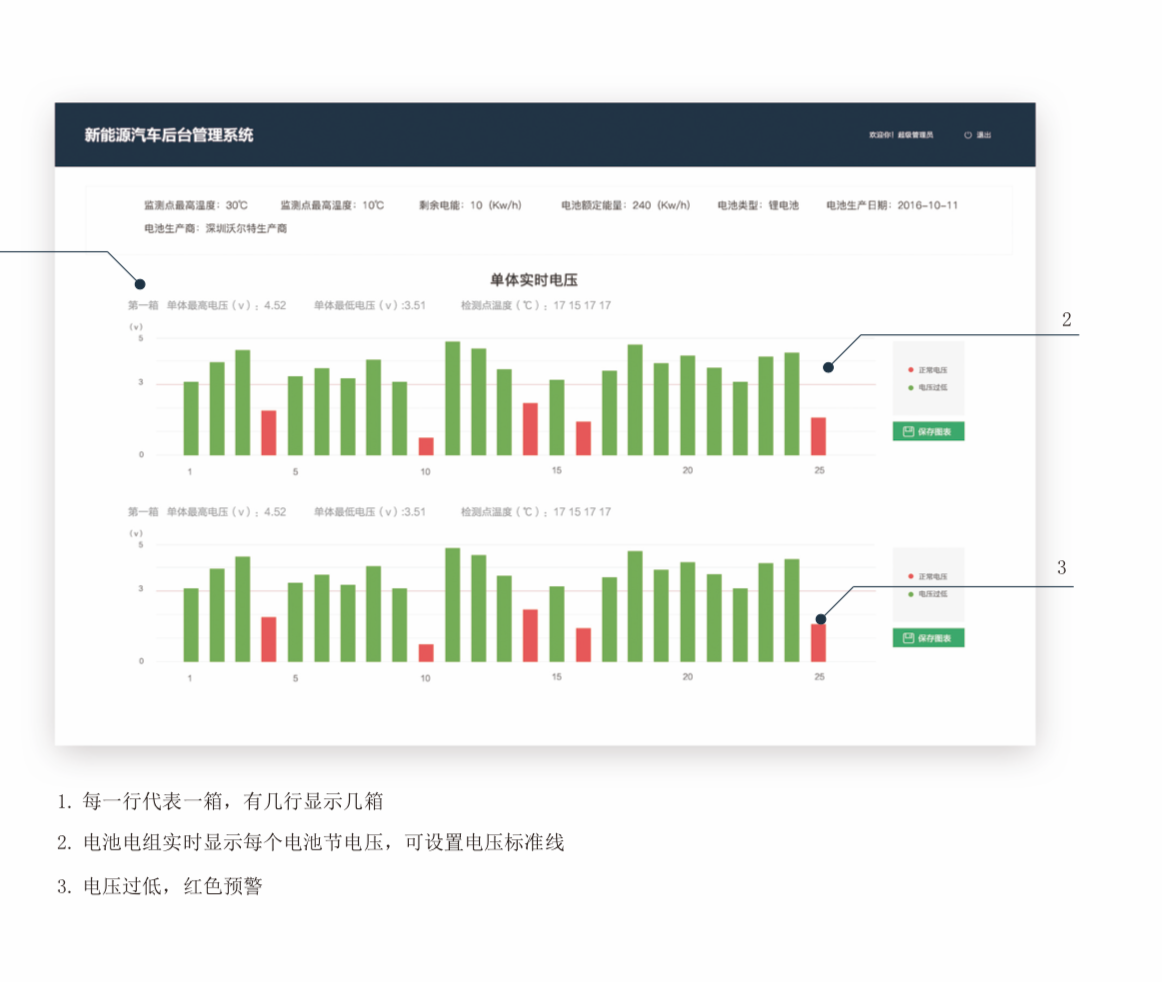Select red bar number 25 in upper chart
1162x982 pixels.
pos(818,436)
